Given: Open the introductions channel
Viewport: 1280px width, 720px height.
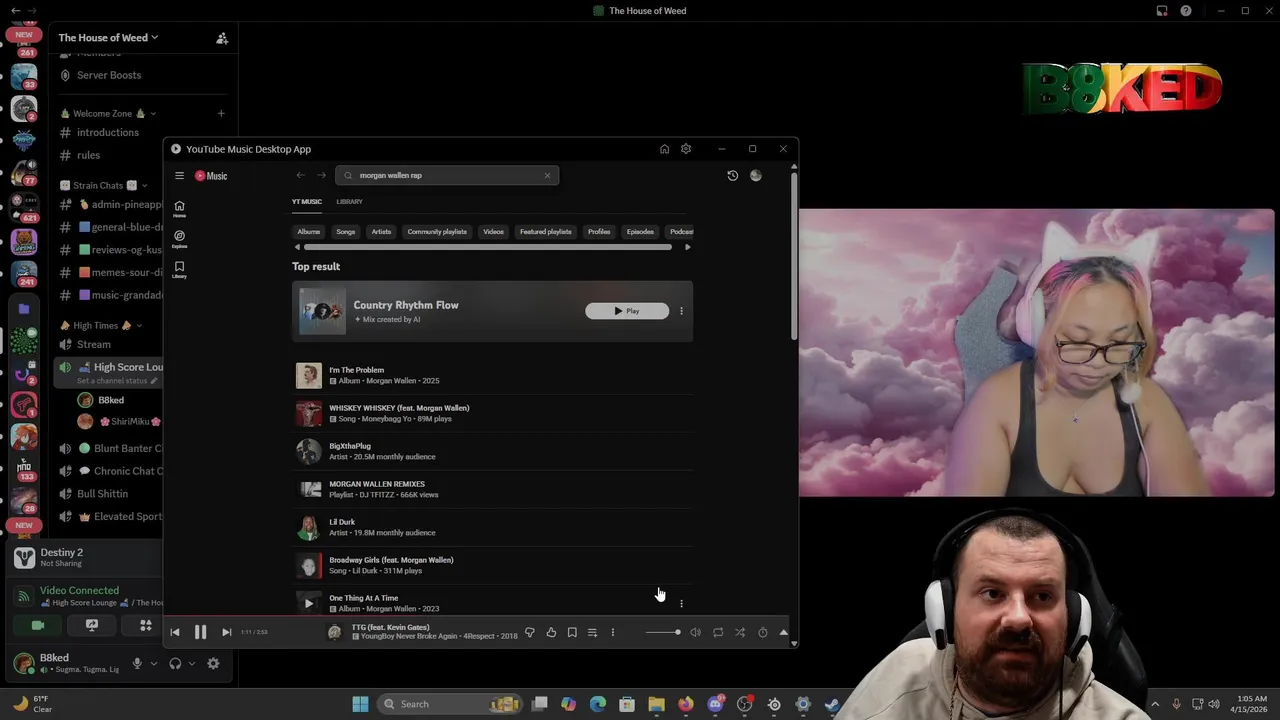Looking at the screenshot, I should click(108, 132).
